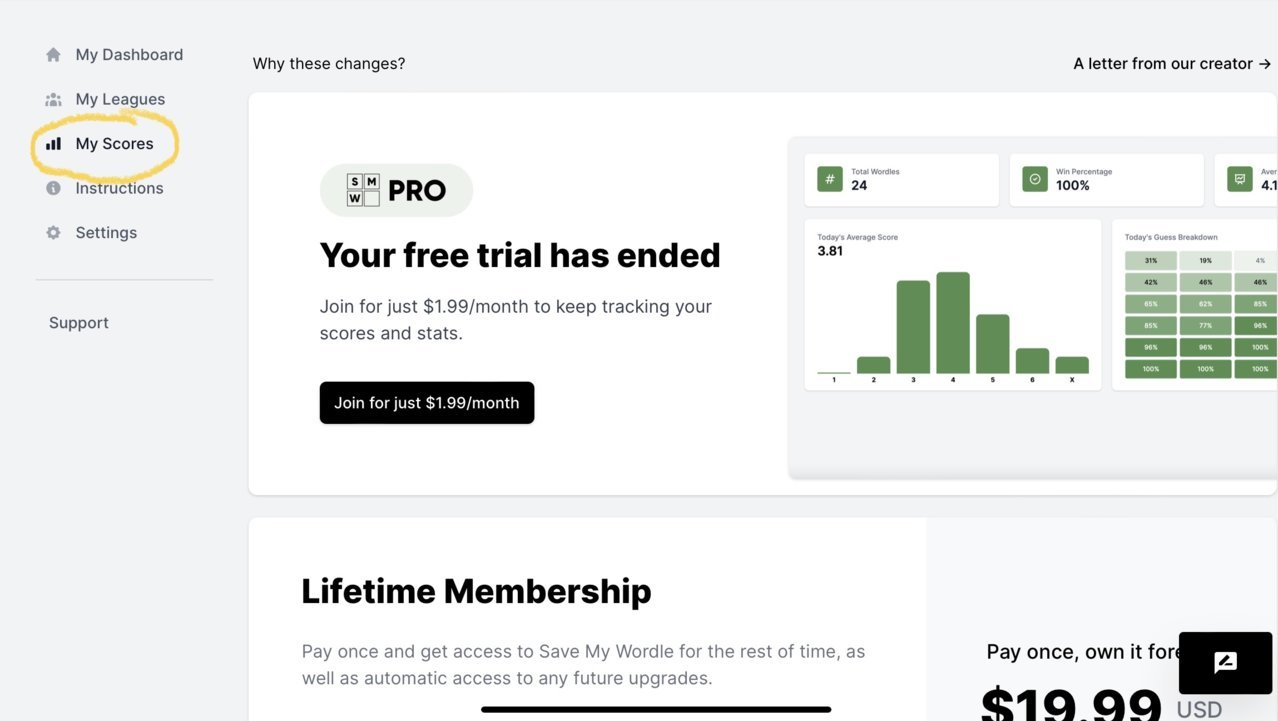Click the check icon on Win Percentage card

coord(1035,179)
